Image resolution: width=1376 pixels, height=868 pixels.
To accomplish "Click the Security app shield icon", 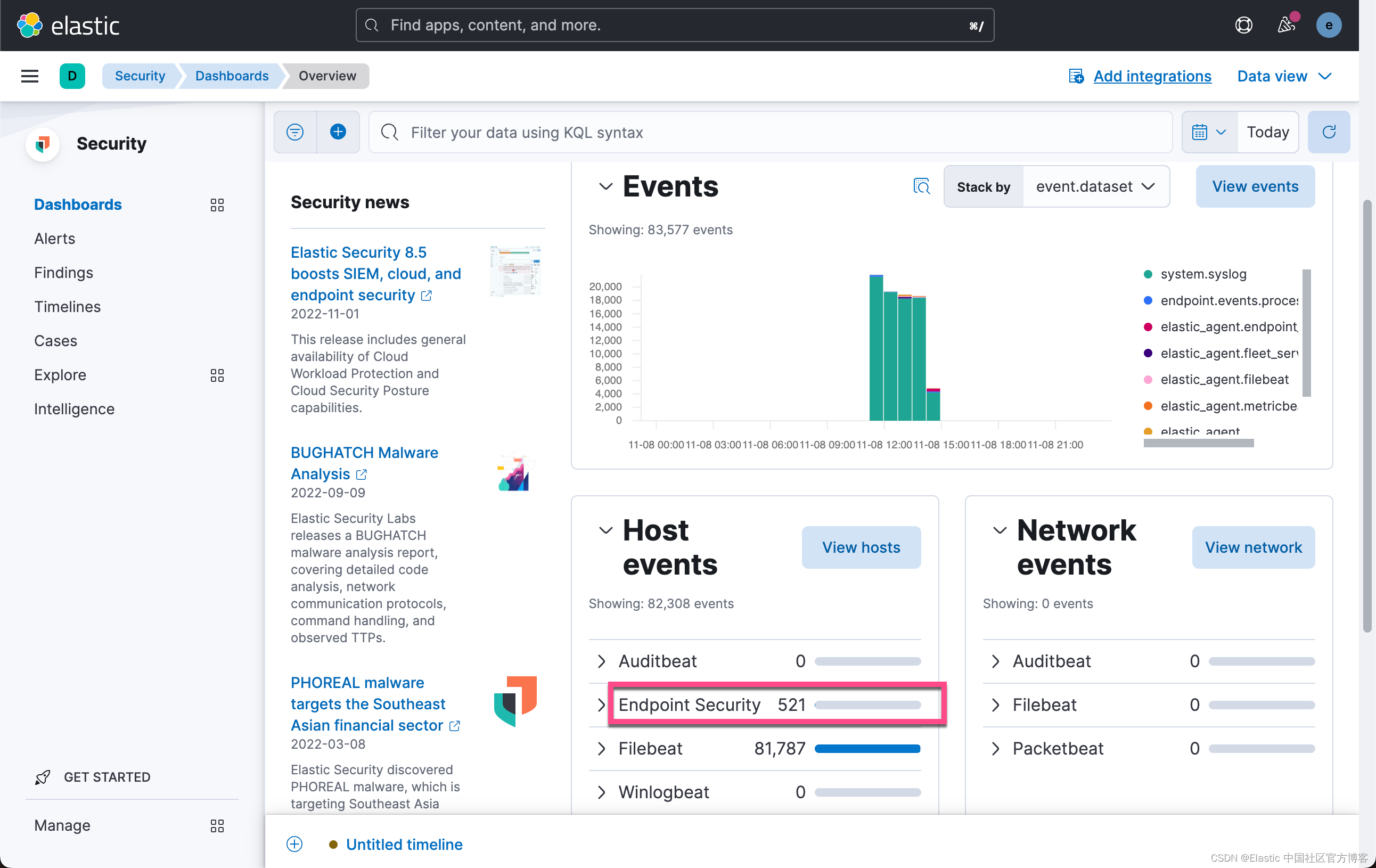I will (x=43, y=144).
